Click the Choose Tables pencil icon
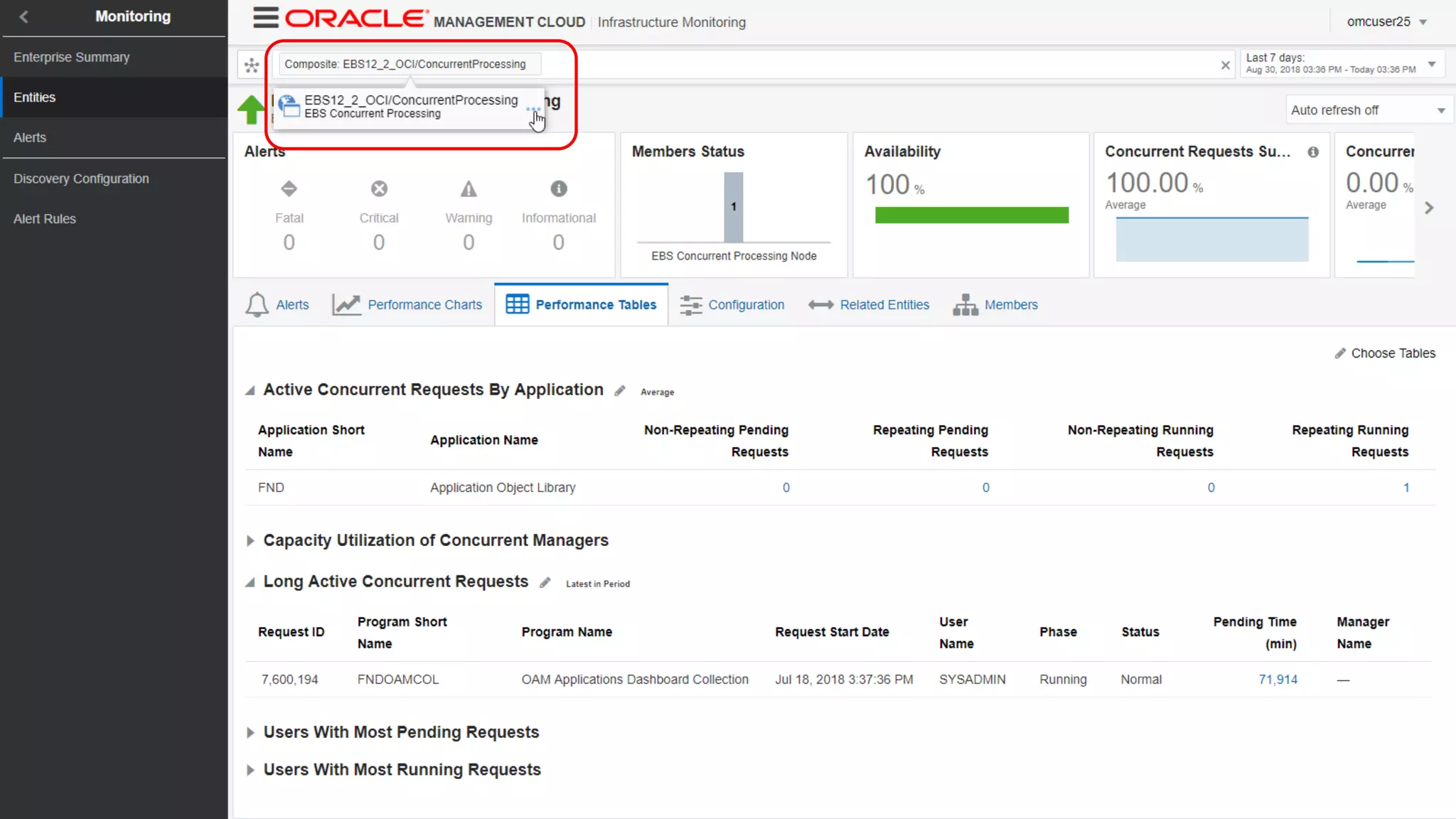The width and height of the screenshot is (1456, 819). pos(1340,353)
